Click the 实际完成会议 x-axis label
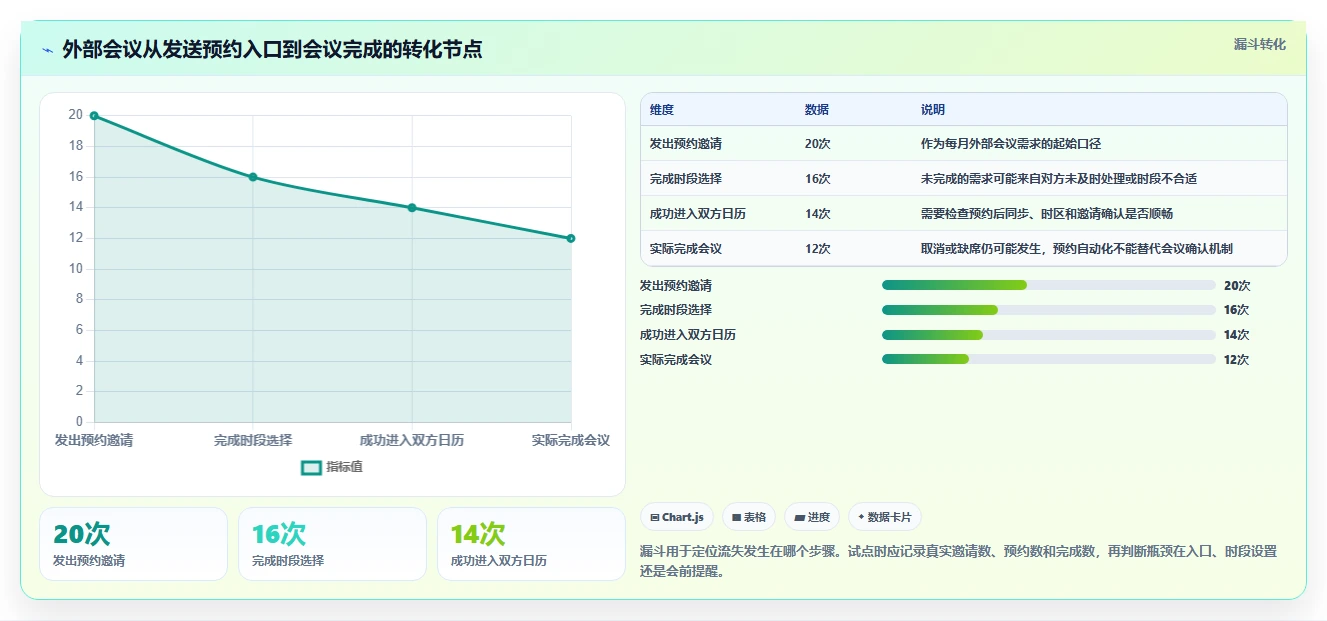The height and width of the screenshot is (621, 1327). click(x=571, y=440)
